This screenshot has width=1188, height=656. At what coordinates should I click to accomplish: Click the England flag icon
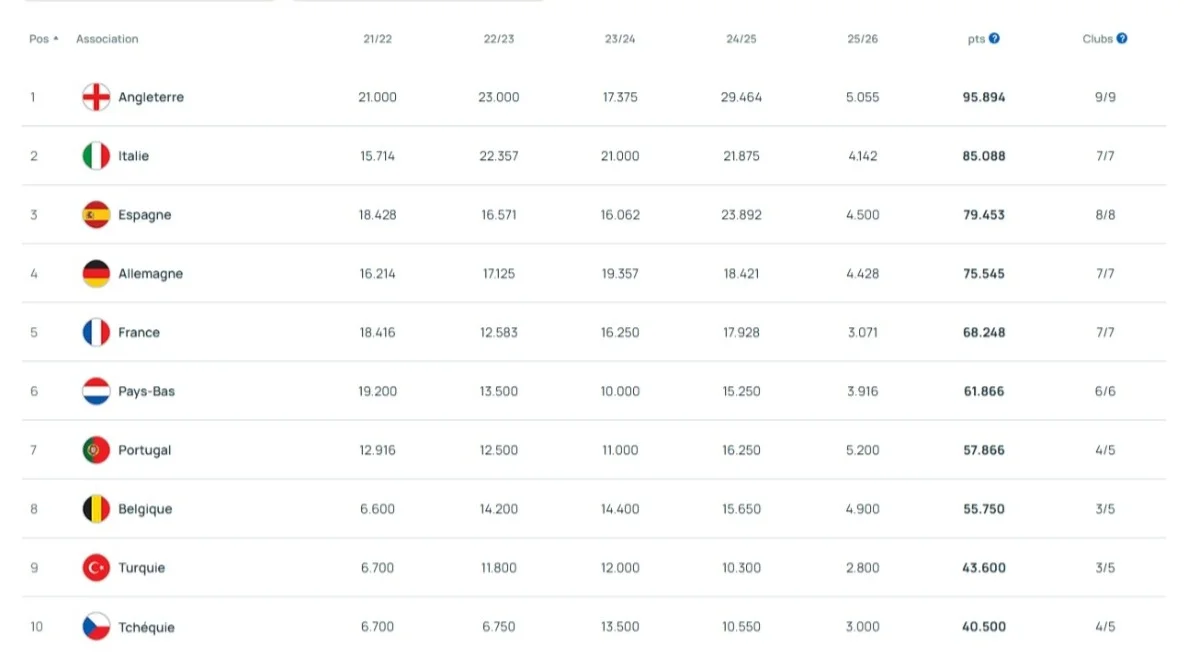point(96,97)
